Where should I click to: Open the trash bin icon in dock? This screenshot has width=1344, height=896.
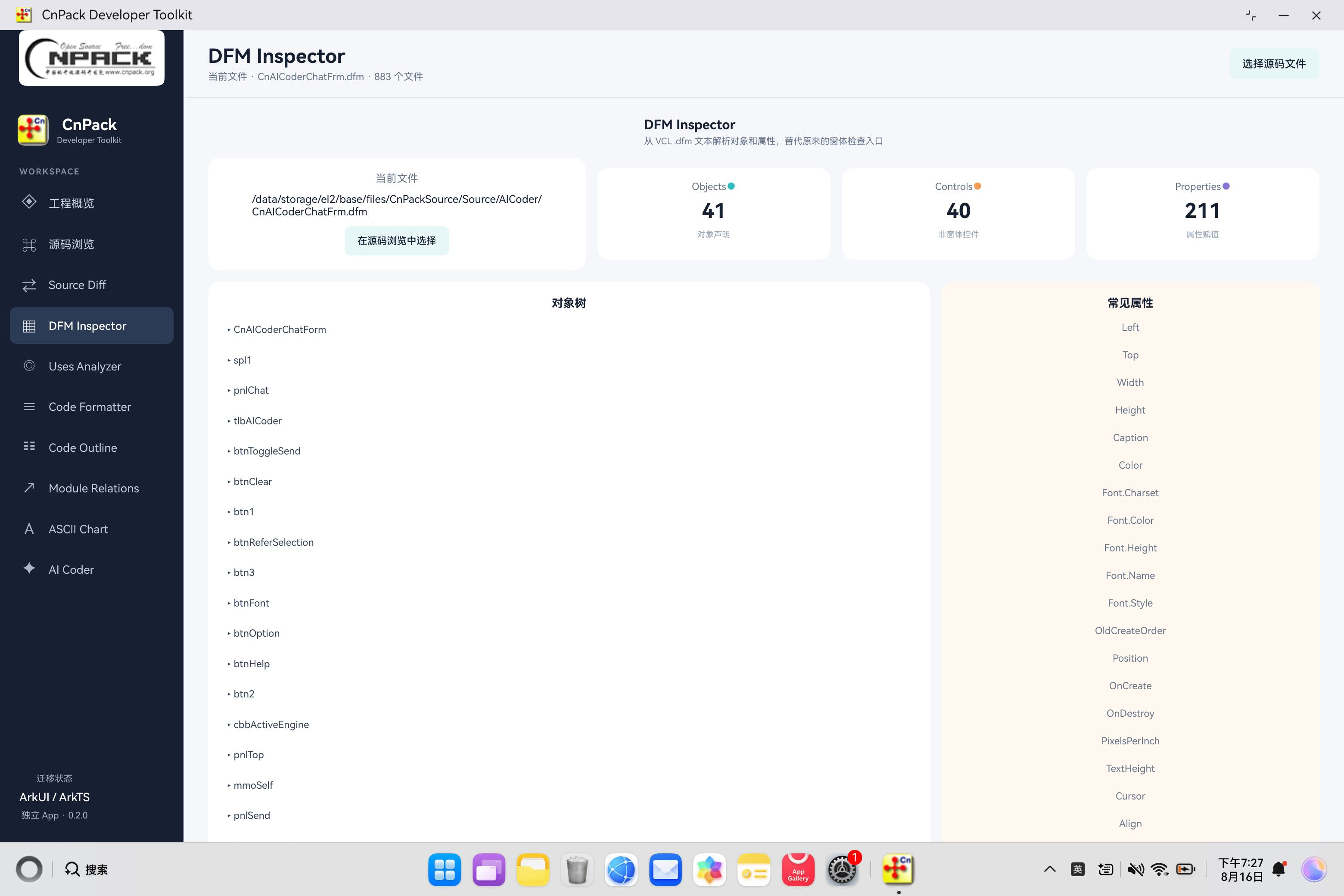(577, 870)
